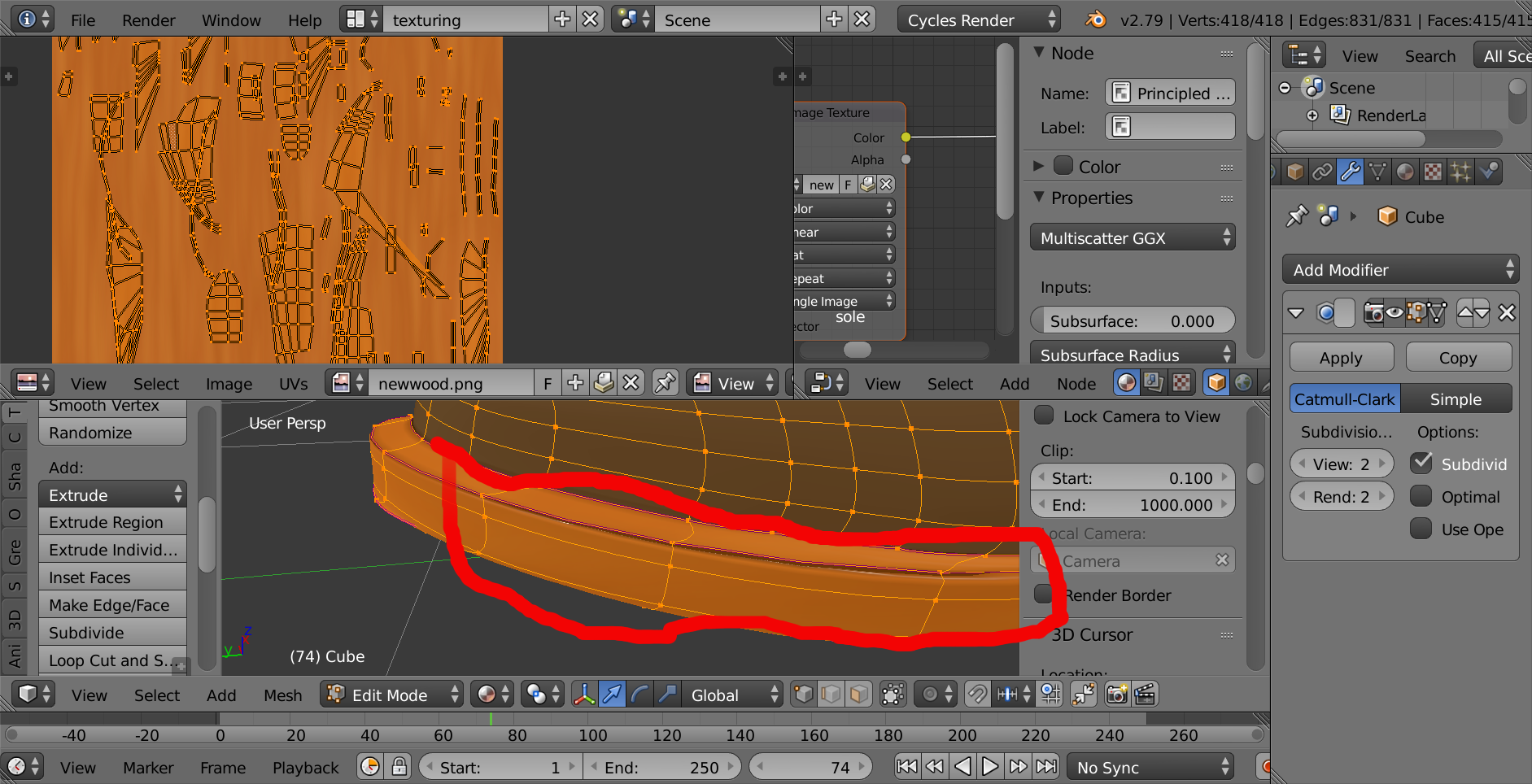Click the snap magnet icon

(976, 695)
